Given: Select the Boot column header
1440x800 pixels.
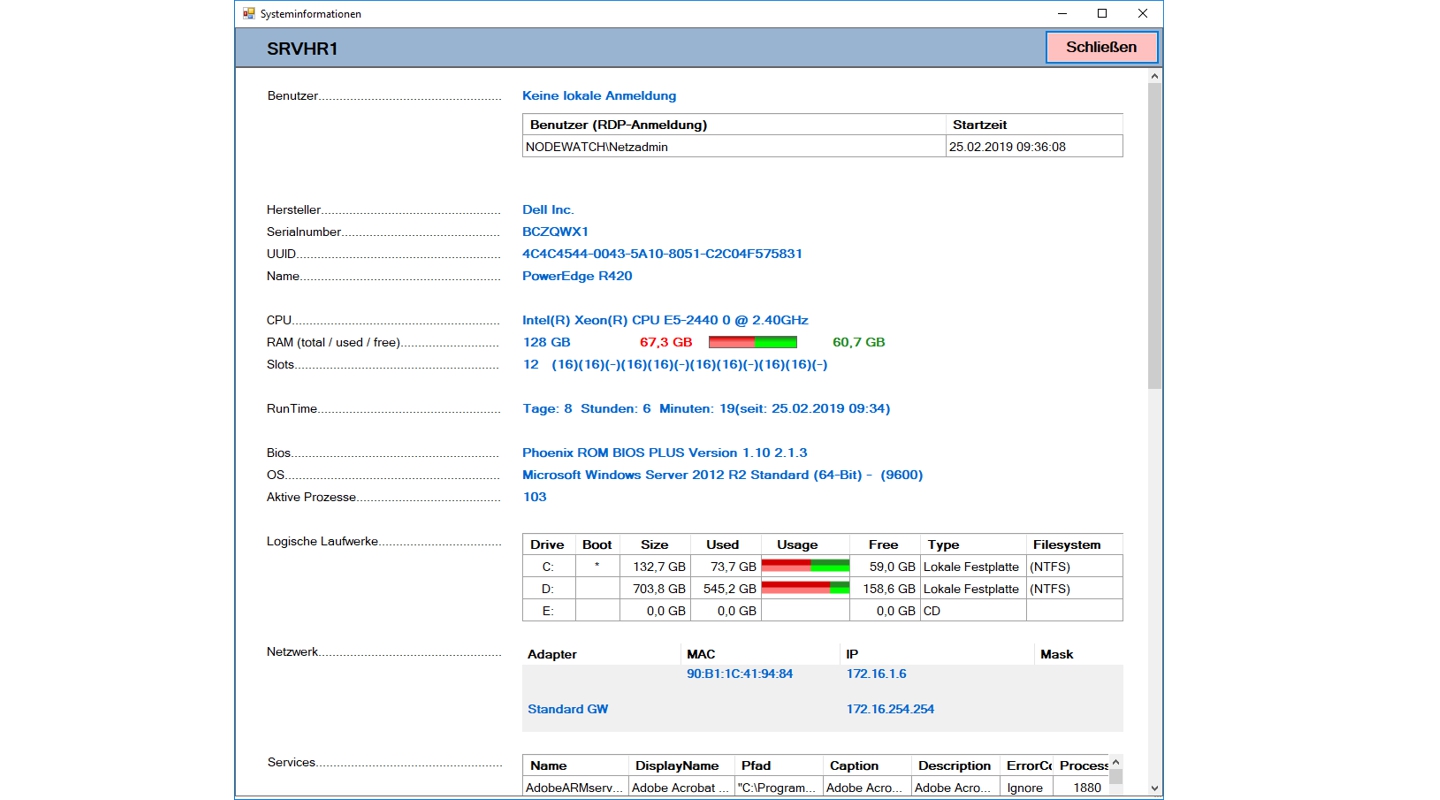Looking at the screenshot, I should (x=597, y=545).
